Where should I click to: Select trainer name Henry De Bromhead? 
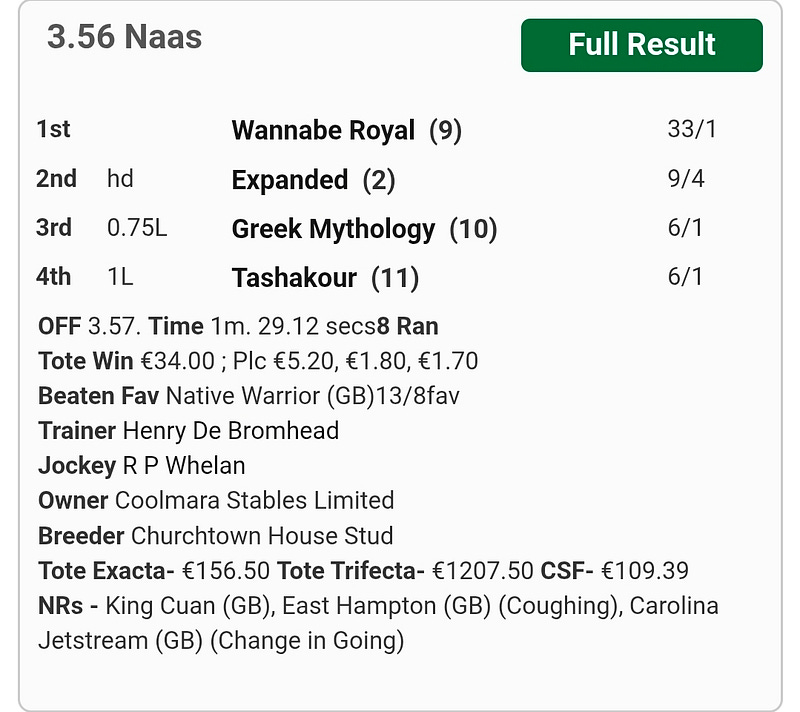231,430
